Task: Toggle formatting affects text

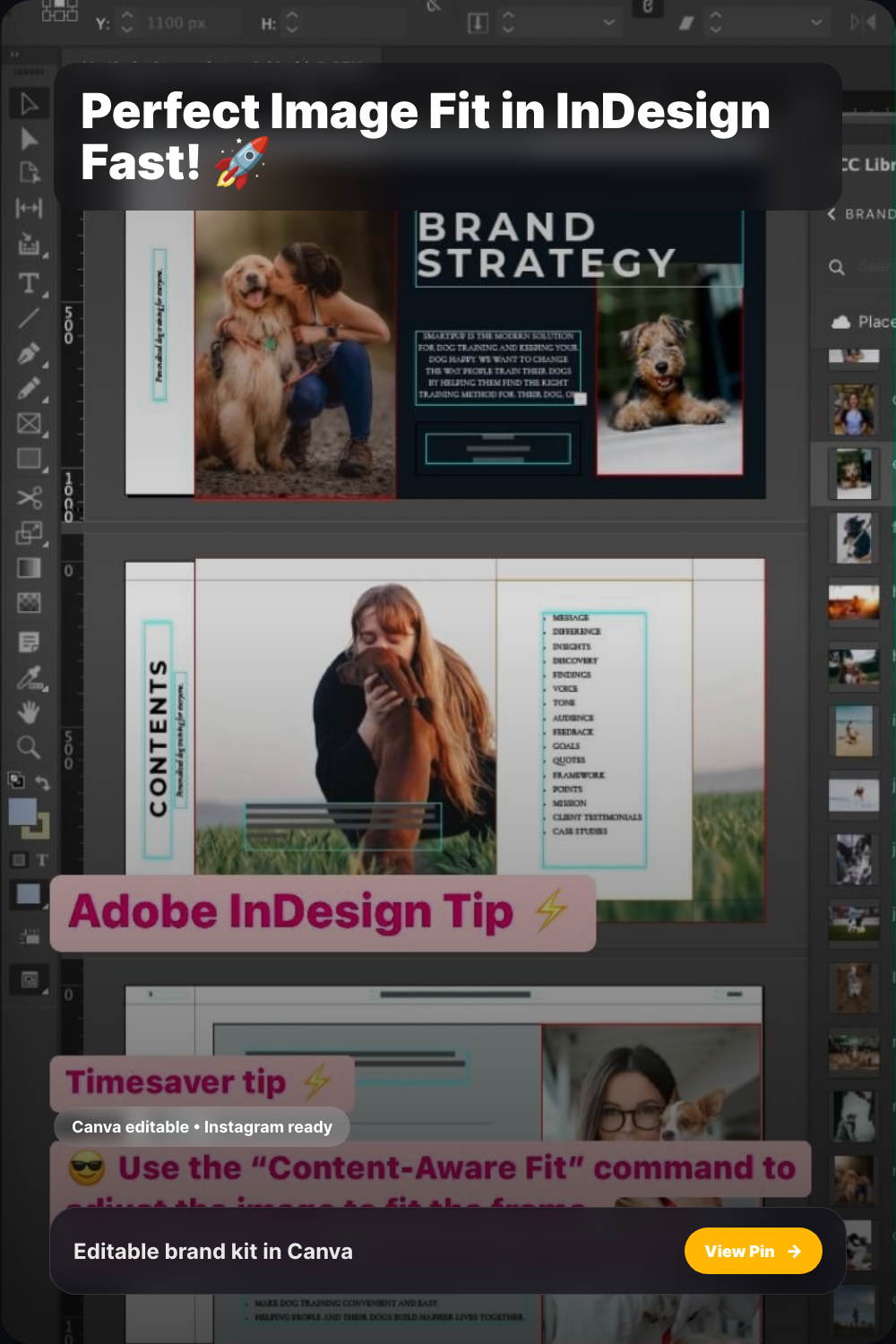Action: coord(42,860)
